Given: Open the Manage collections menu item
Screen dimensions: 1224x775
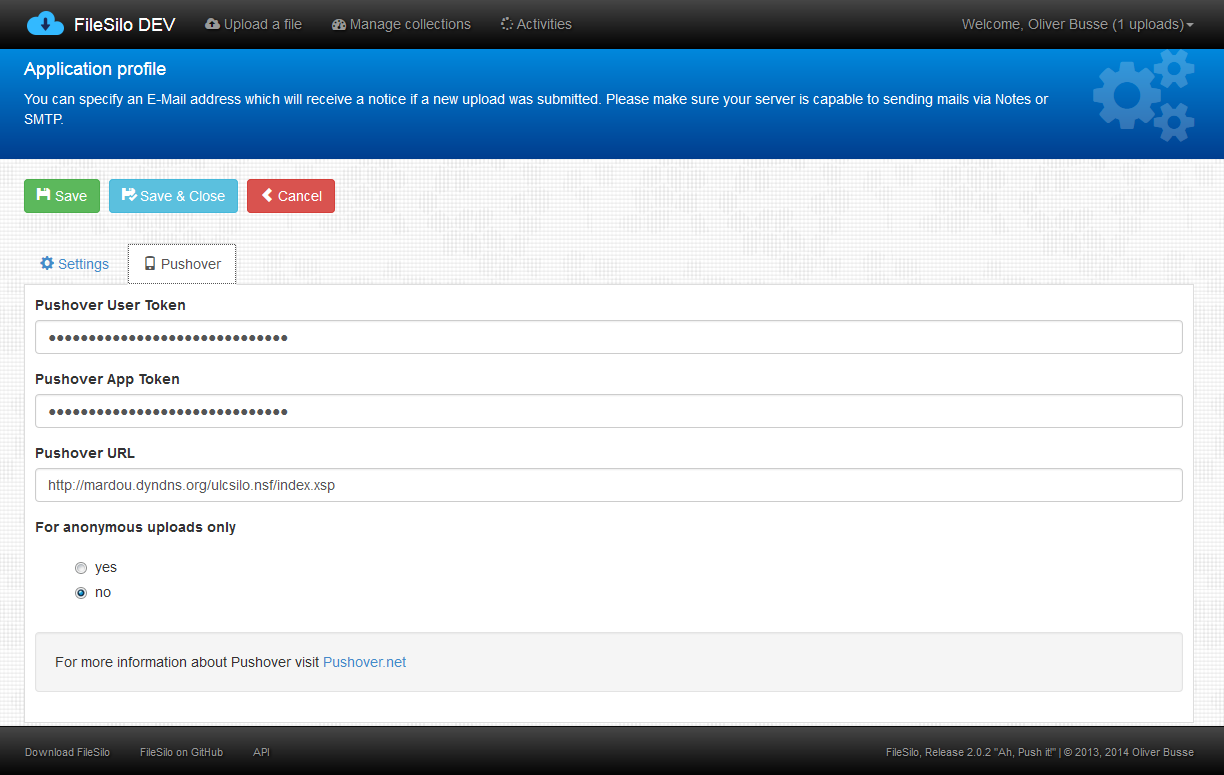Looking at the screenshot, I should pyautogui.click(x=401, y=24).
